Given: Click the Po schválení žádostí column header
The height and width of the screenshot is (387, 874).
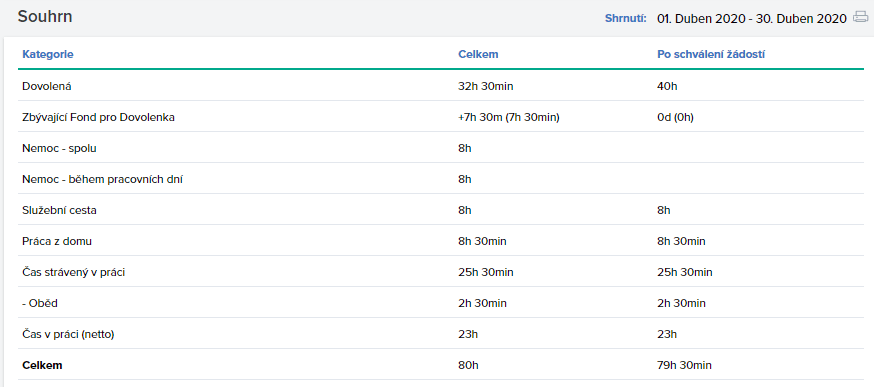Looking at the screenshot, I should point(713,54).
